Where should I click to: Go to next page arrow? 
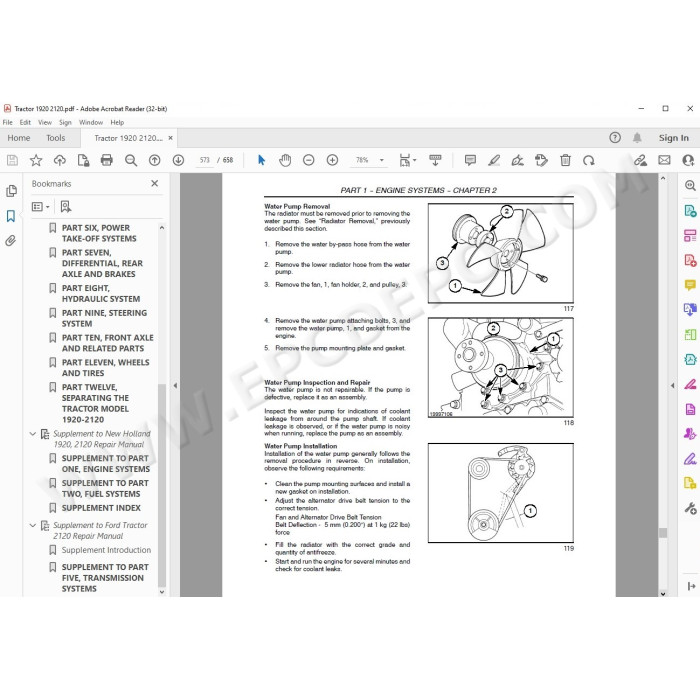tap(178, 160)
